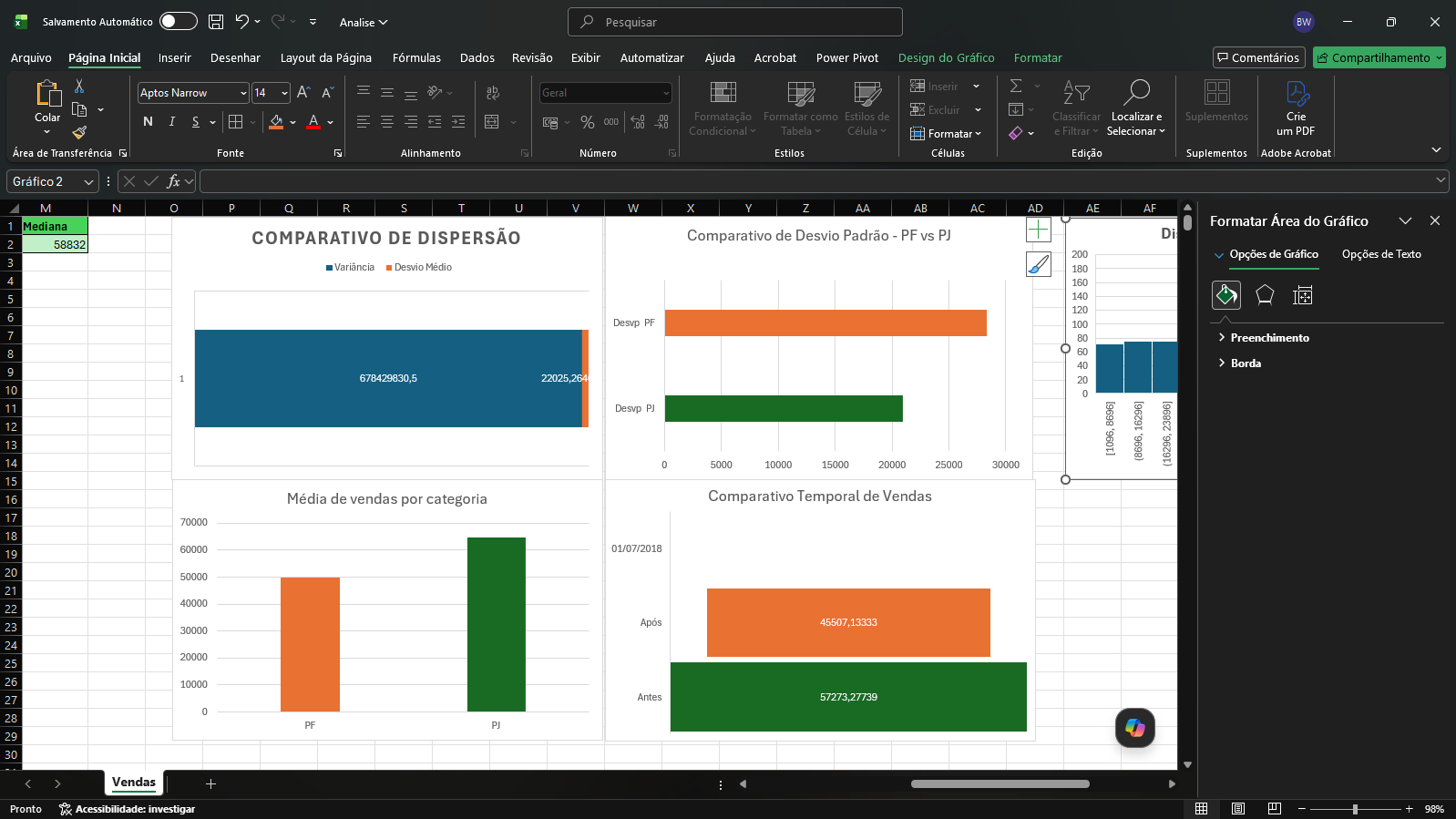Open Size & Properties icon in pane
Image resolution: width=1456 pixels, height=819 pixels.
coord(1303,295)
